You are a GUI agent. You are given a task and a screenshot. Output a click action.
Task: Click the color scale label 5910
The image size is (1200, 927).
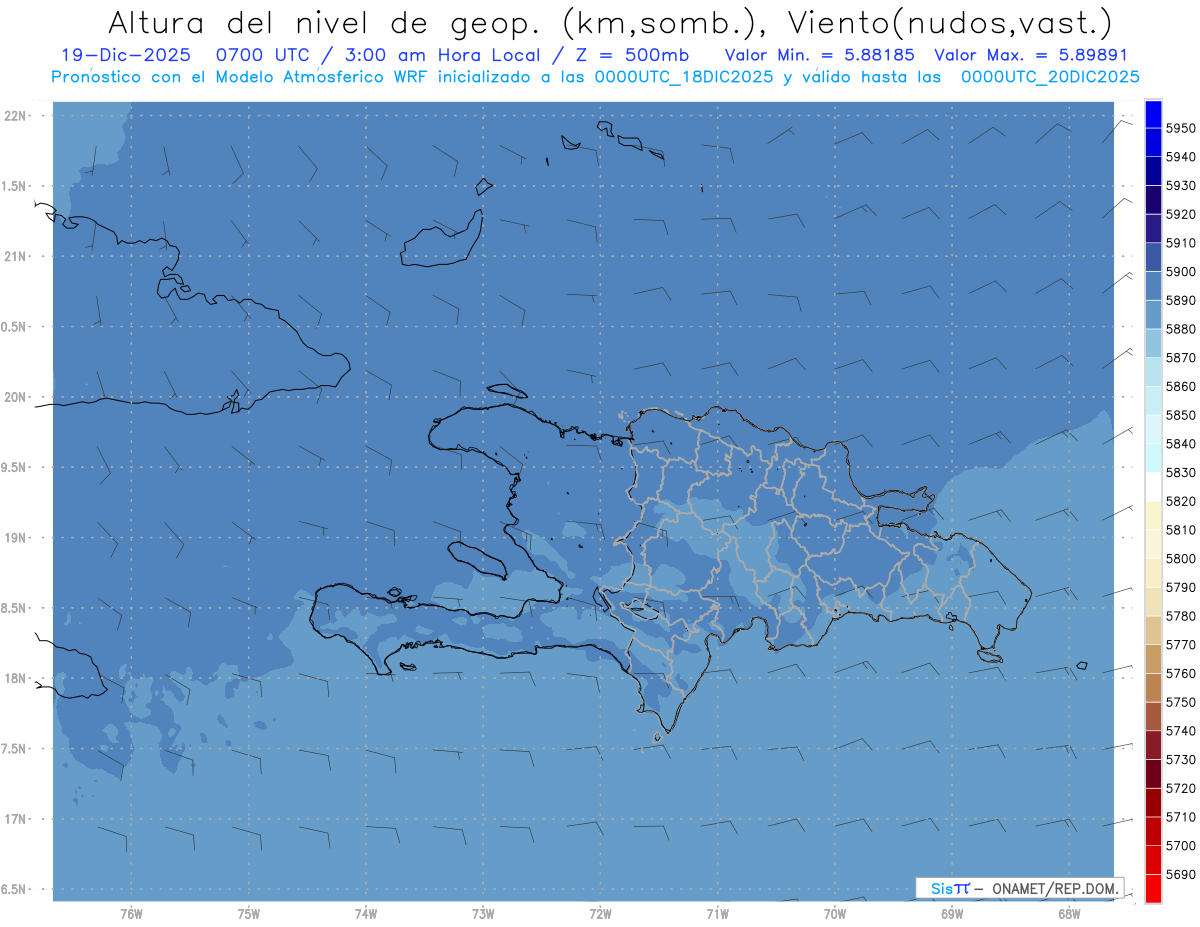coord(1180,243)
